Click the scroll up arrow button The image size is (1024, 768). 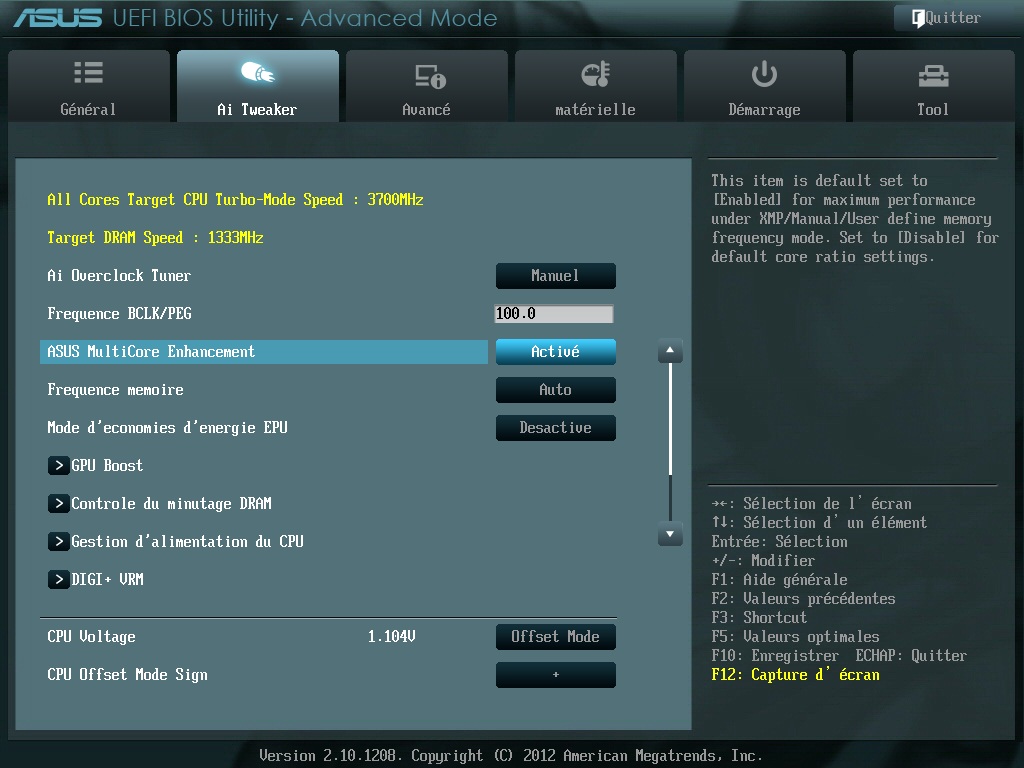pos(670,352)
